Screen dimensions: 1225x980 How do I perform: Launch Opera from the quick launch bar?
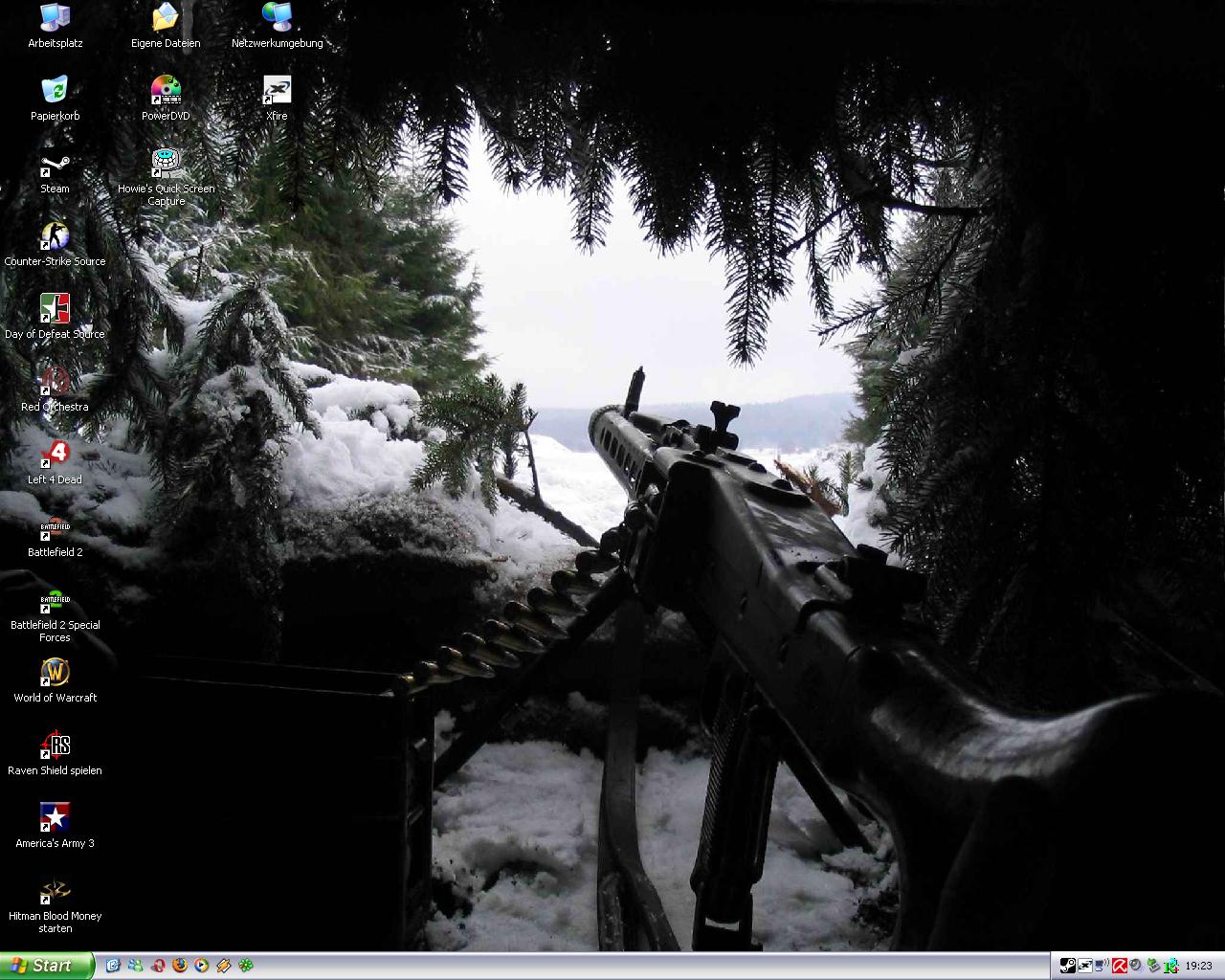click(x=159, y=966)
